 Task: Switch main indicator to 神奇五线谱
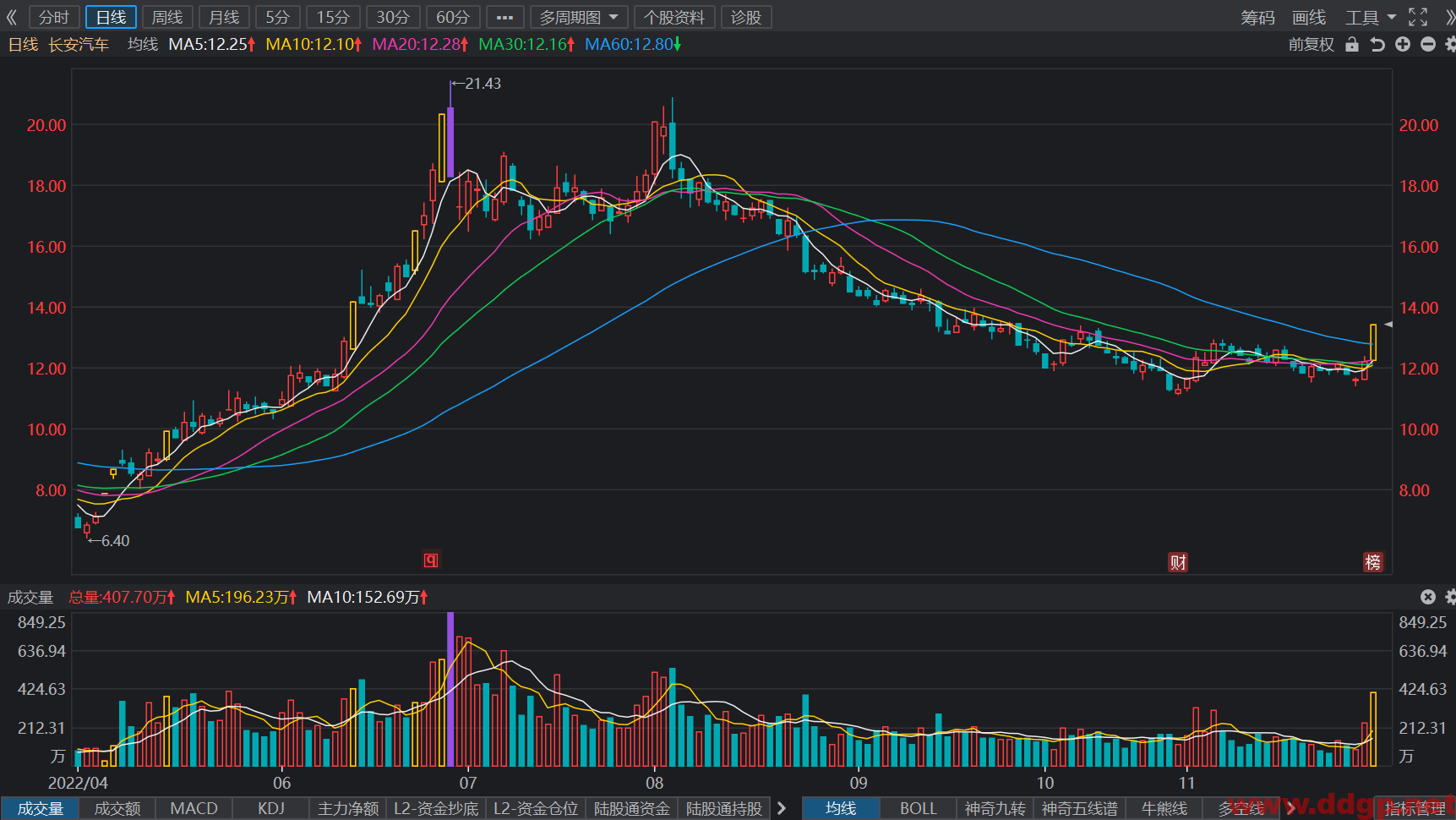[1079, 808]
